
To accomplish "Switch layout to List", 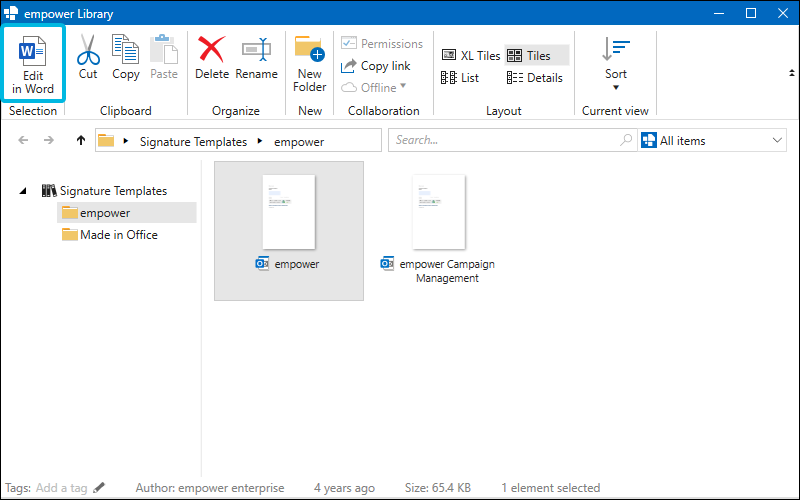I will [460, 78].
